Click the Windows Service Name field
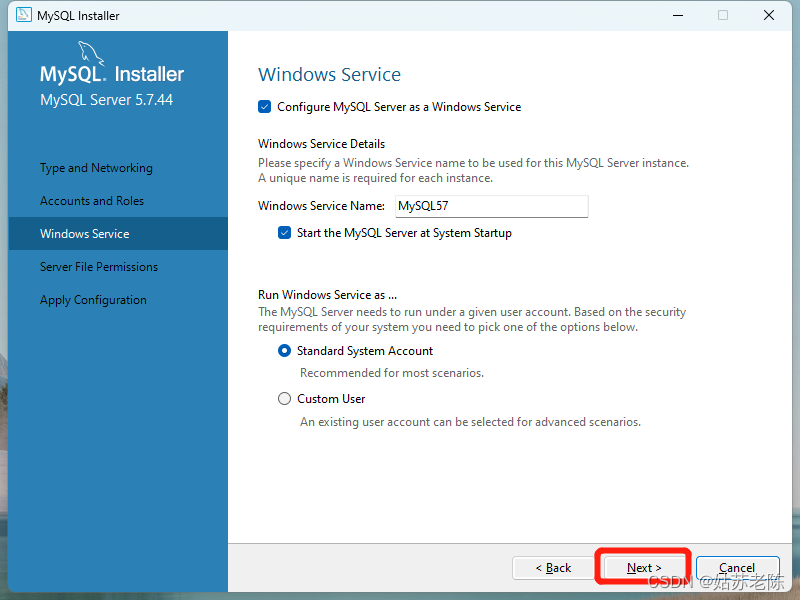 click(492, 206)
